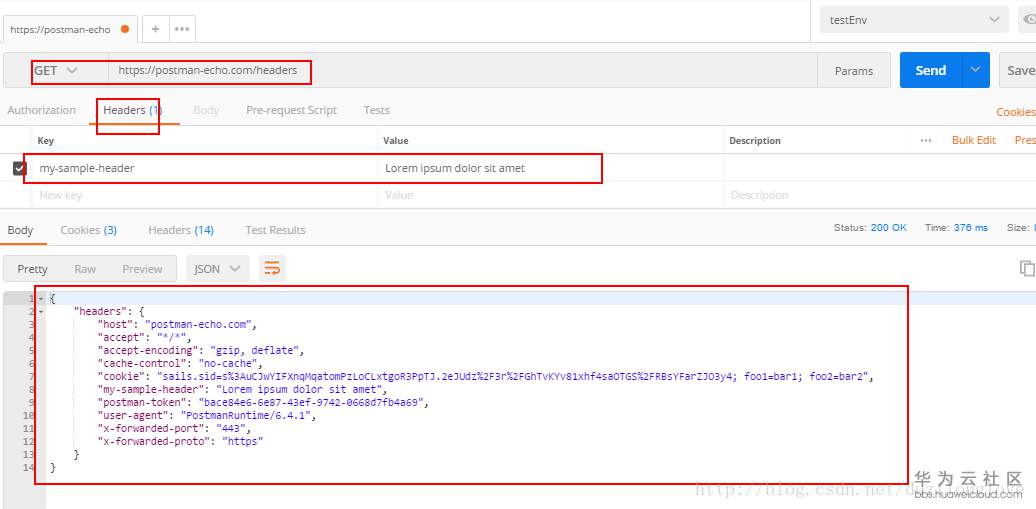Click the Description column header
Viewport: 1036px width, 509px height.
tap(755, 140)
